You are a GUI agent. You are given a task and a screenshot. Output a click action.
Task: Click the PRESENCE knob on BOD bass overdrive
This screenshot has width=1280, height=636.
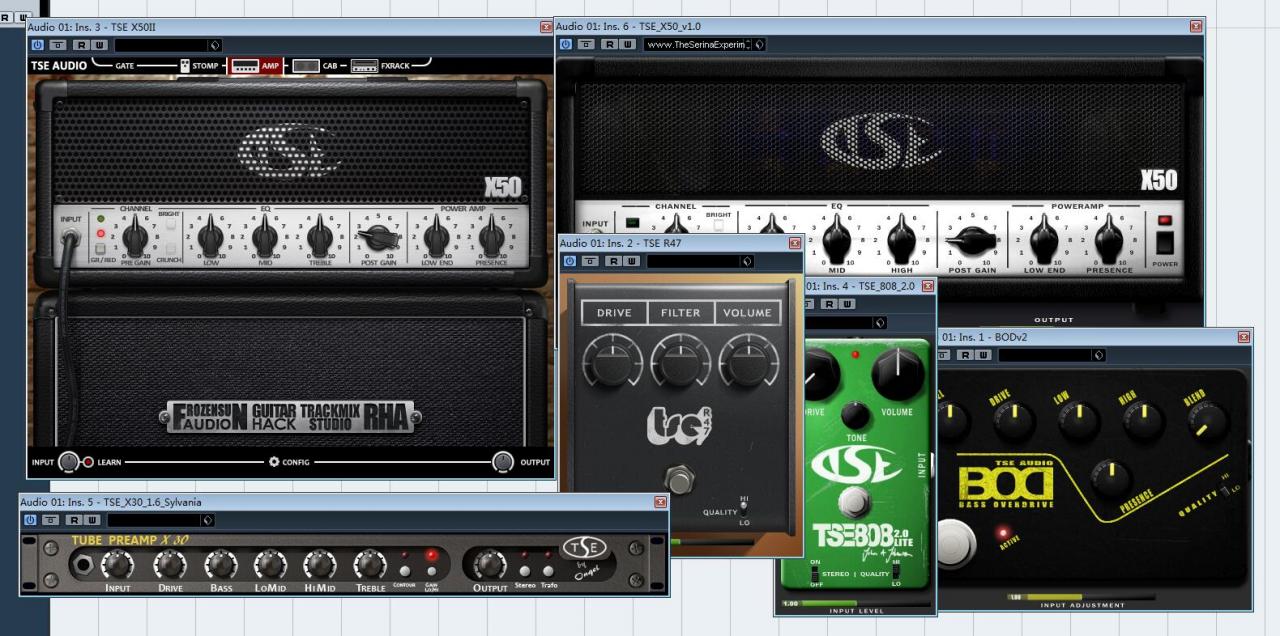1111,478
